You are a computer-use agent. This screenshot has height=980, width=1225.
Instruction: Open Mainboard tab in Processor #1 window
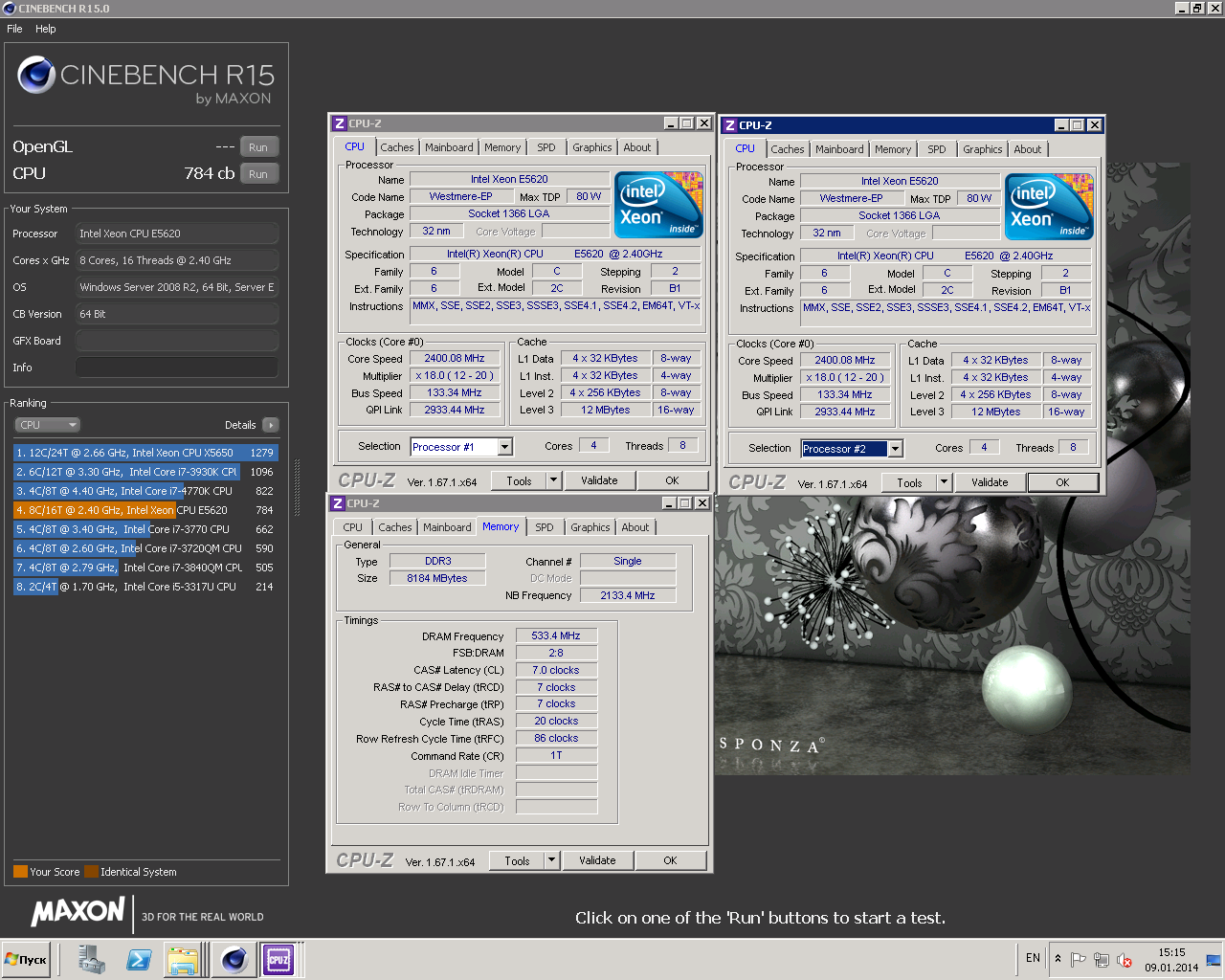[449, 147]
